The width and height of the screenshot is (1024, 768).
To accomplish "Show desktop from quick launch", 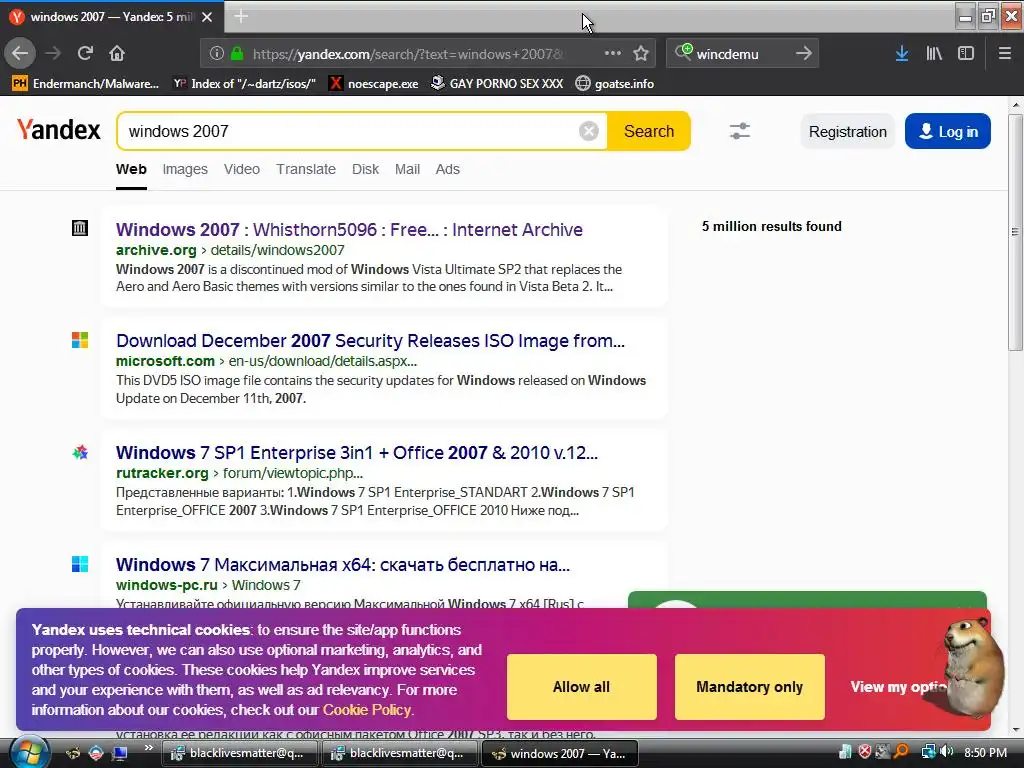I will click(120, 753).
